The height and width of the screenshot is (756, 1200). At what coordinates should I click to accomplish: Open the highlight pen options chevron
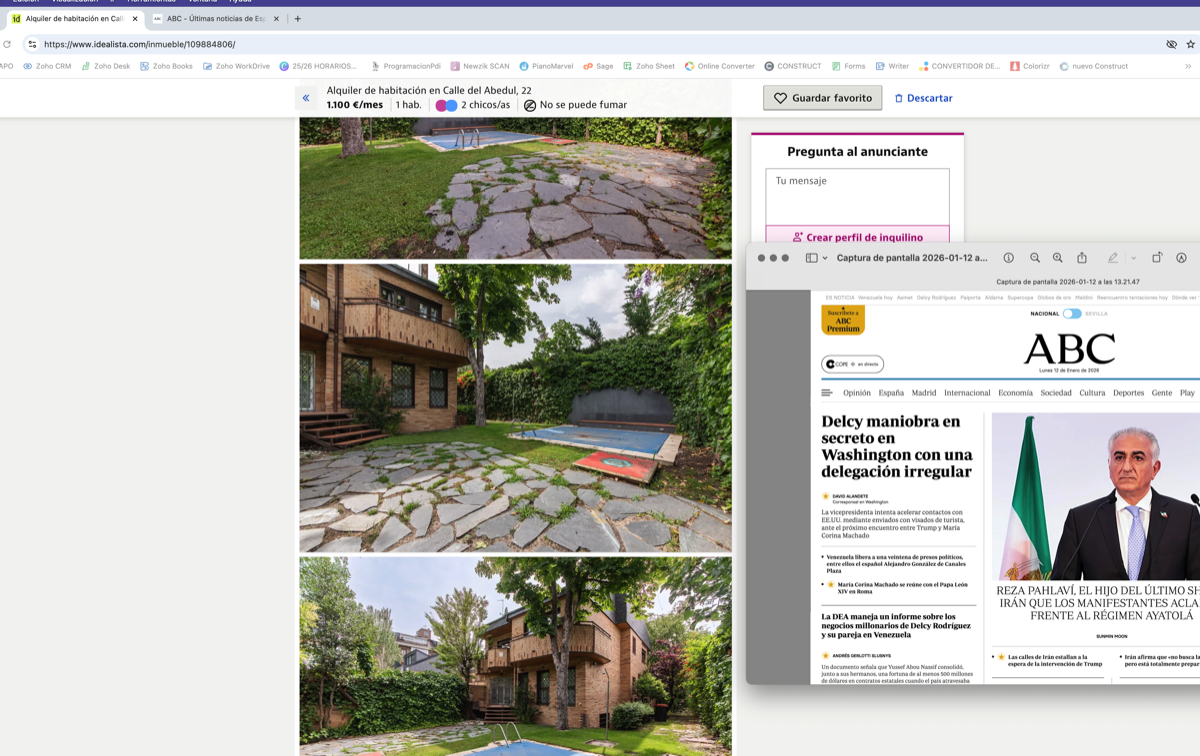tap(1133, 258)
